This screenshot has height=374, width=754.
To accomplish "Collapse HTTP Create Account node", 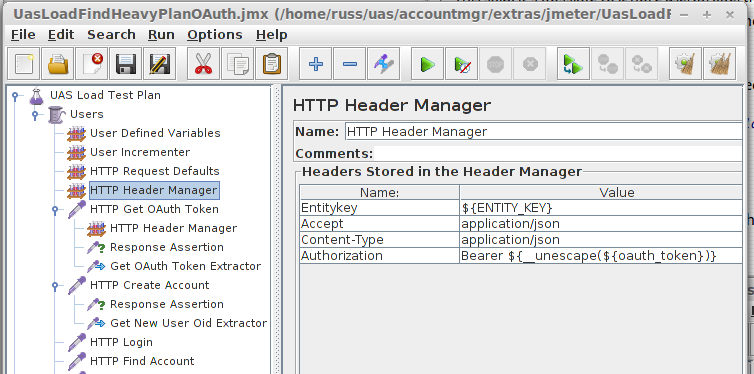I will (x=55, y=286).
